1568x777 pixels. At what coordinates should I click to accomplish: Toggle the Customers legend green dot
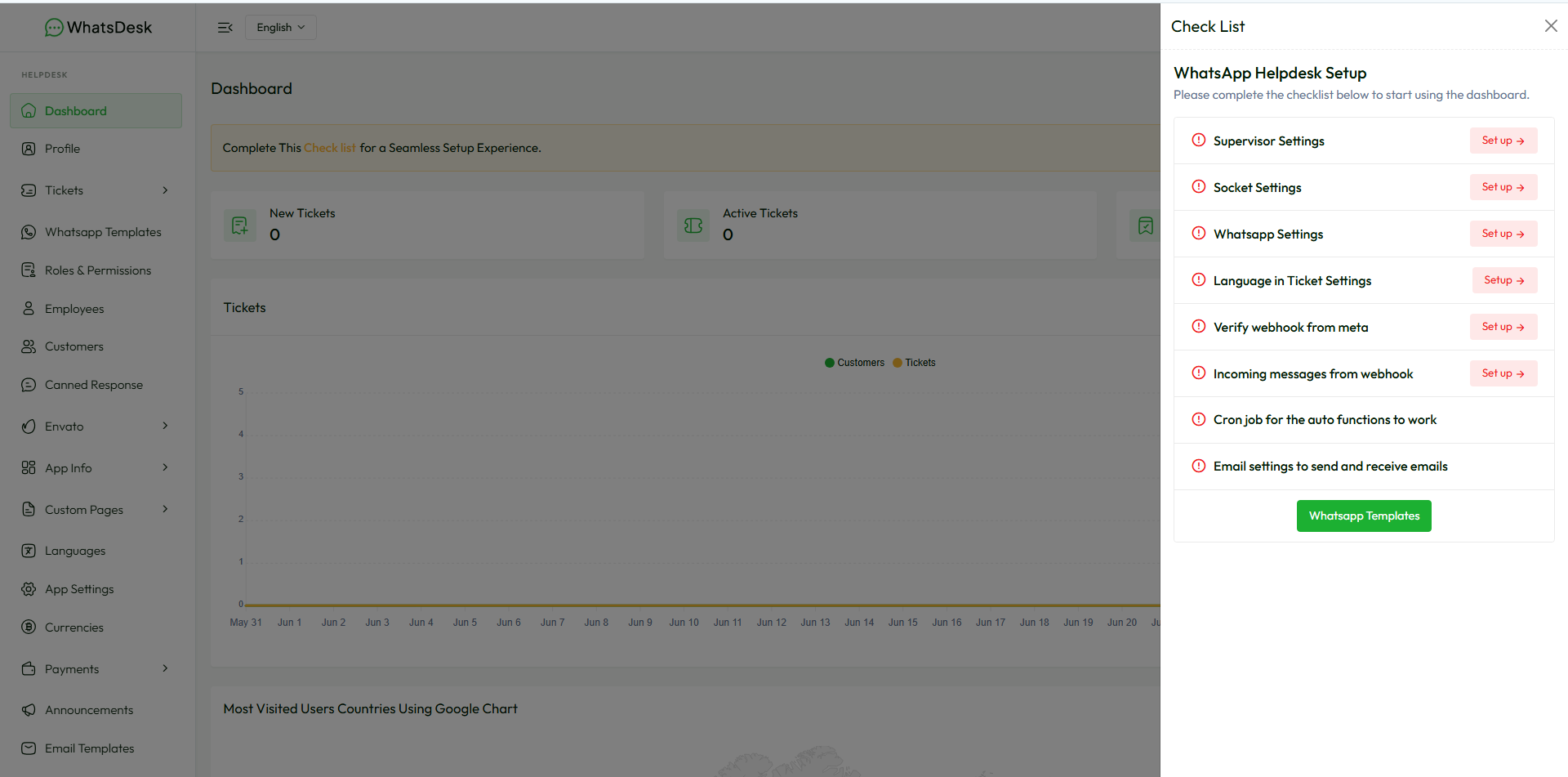(x=830, y=363)
